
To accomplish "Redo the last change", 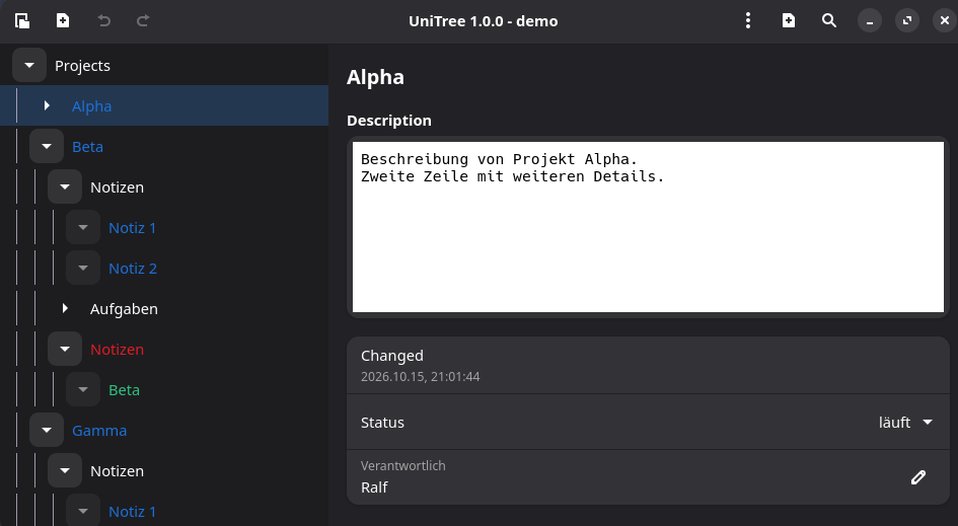I will click(143, 21).
